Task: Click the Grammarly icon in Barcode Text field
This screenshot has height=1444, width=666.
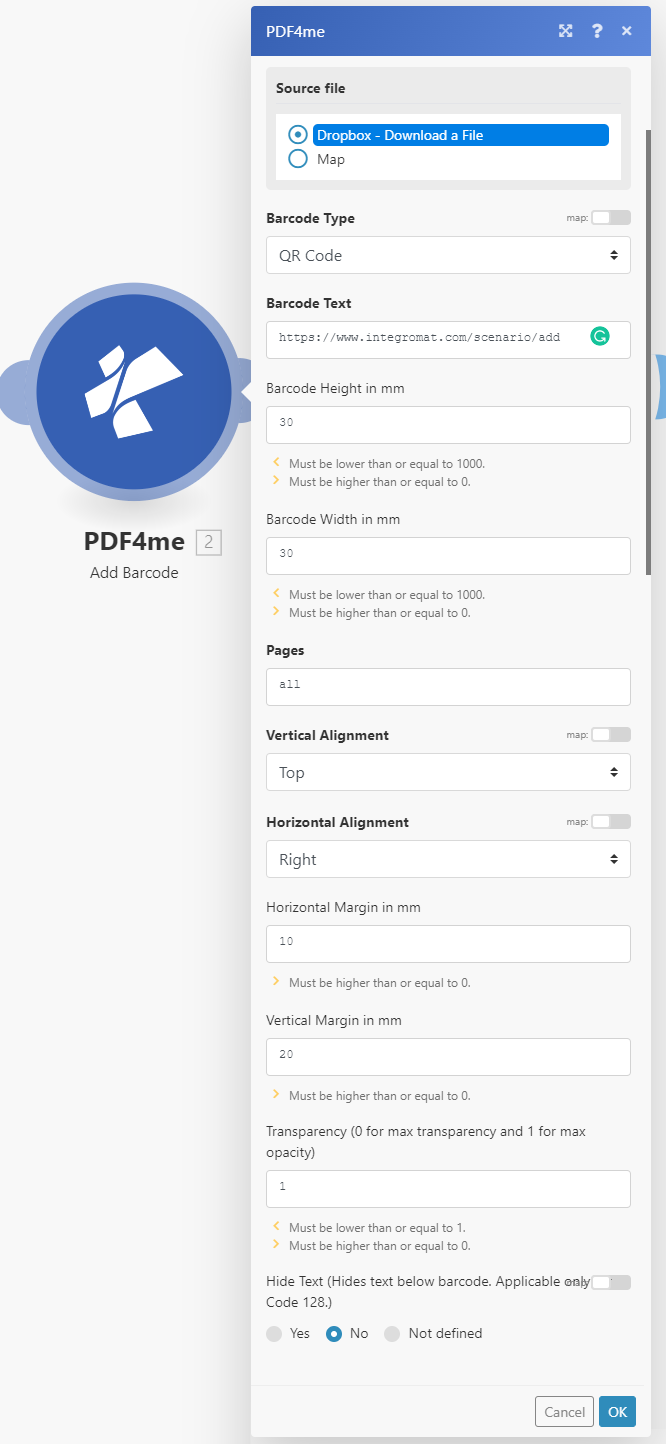Action: coord(599,338)
